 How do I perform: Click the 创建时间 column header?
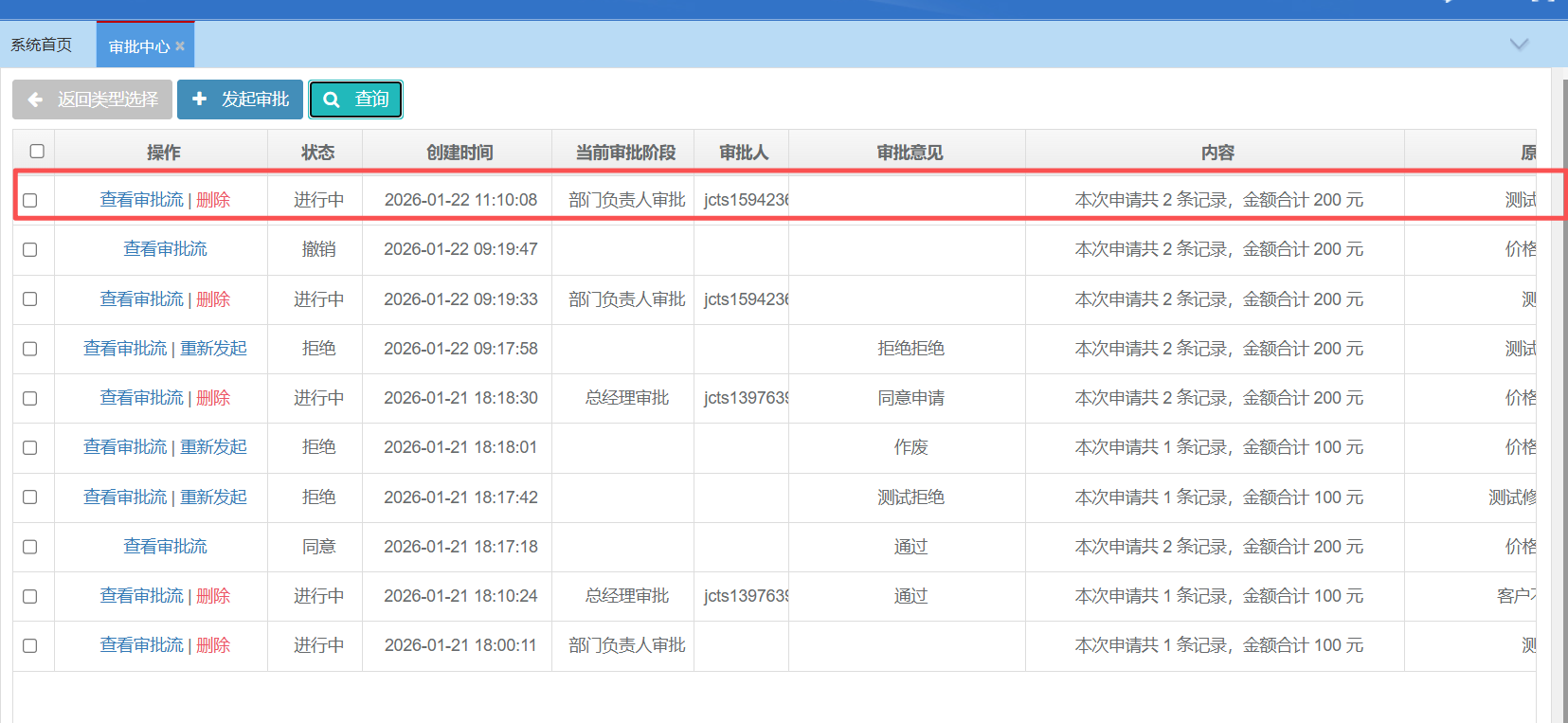(460, 153)
